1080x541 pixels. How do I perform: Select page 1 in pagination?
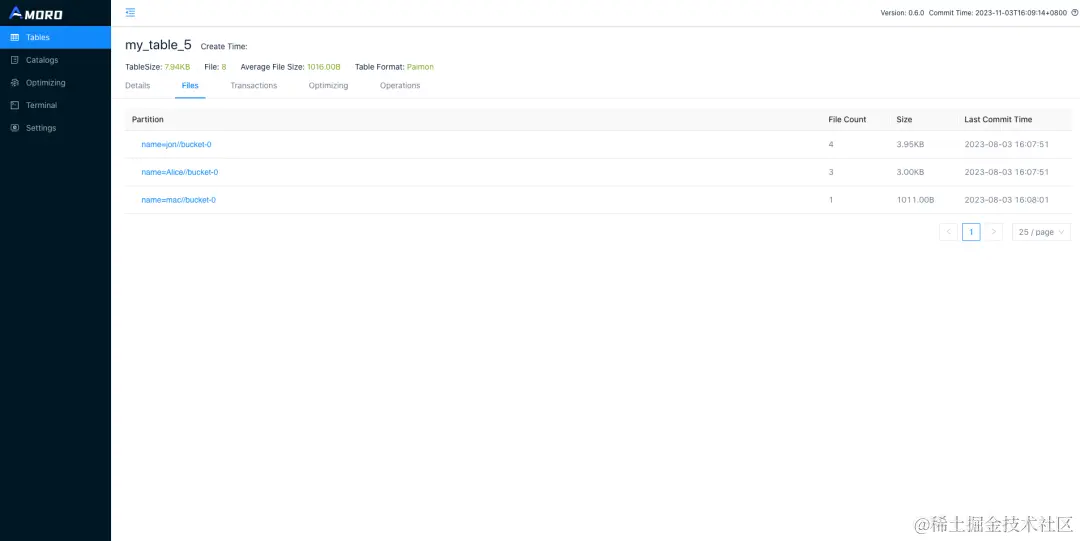971,232
